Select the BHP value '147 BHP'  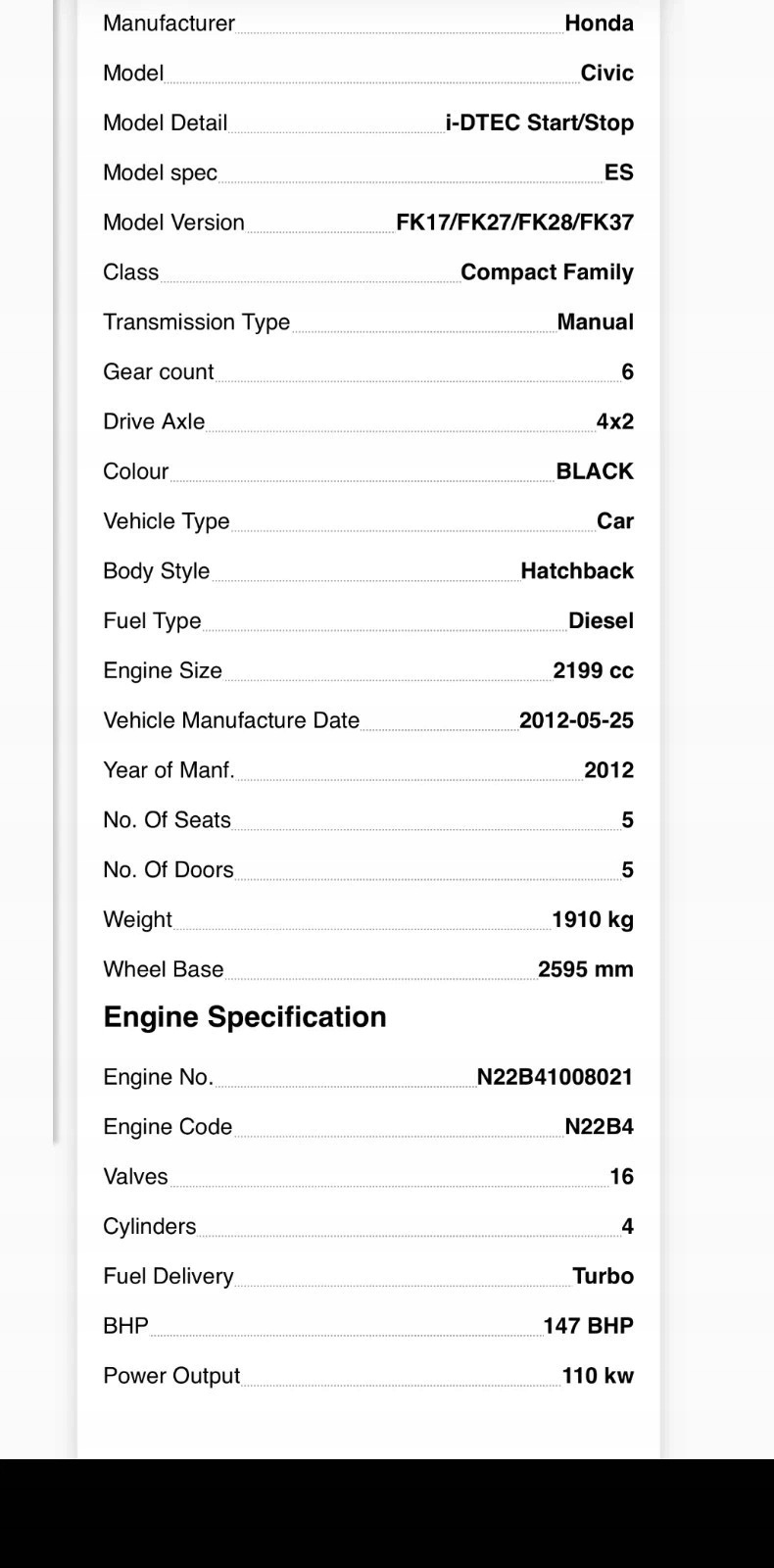pos(588,1327)
